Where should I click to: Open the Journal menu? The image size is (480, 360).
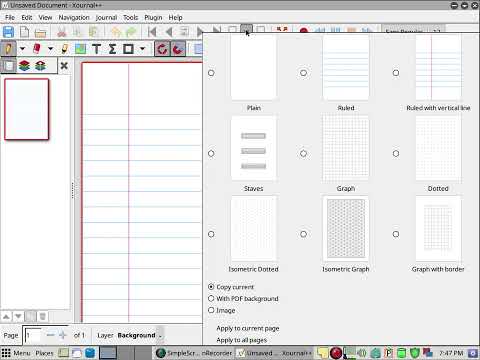point(106,17)
